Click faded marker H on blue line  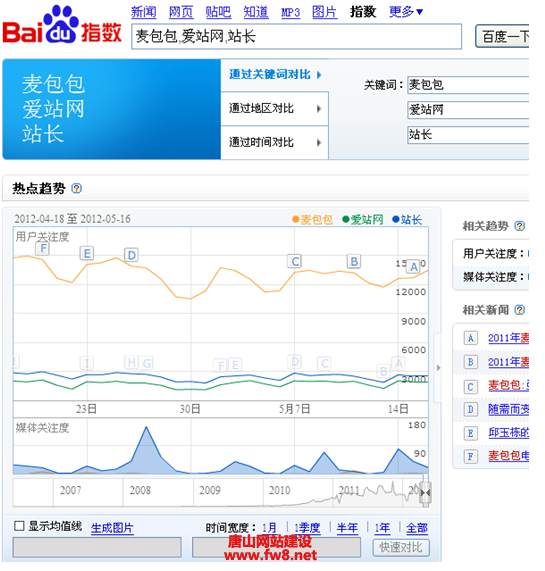131,362
